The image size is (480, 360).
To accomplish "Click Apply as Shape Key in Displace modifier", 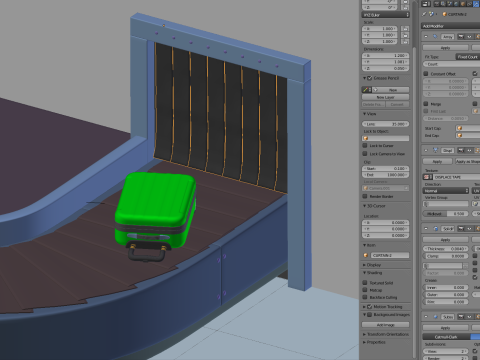I will click(x=468, y=161).
